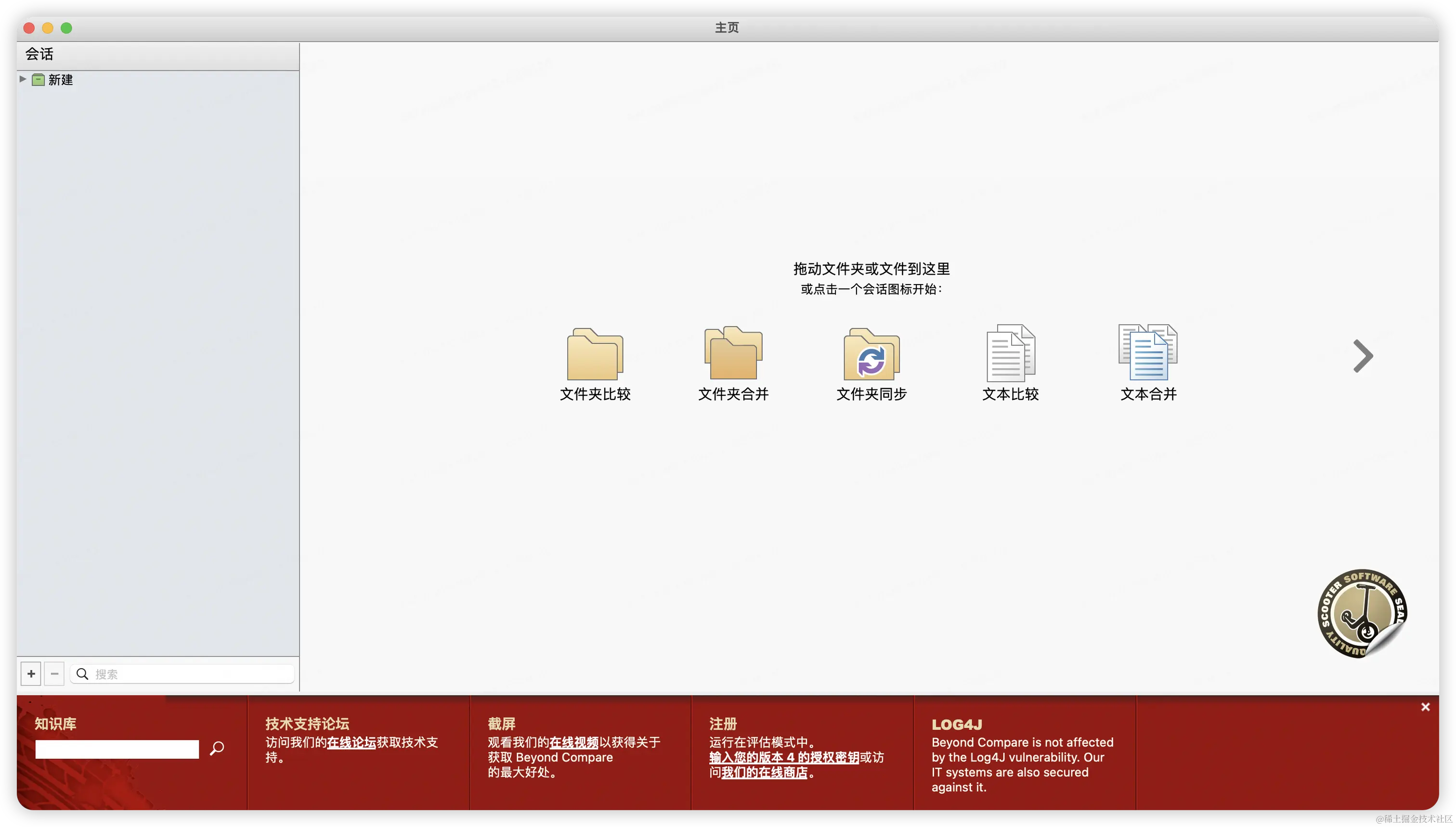This screenshot has height=827, width=1456.
Task: Open the 在线论坛 support forum link
Action: pos(351,742)
